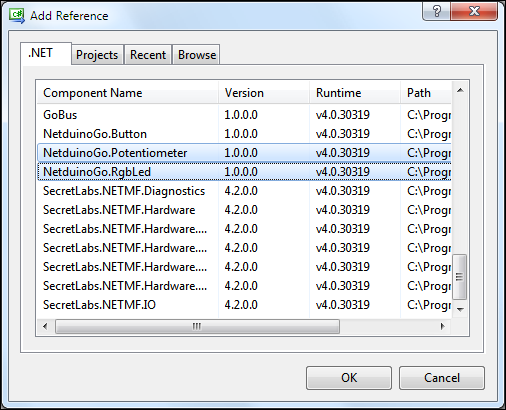The image size is (506, 410).
Task: Sort by Version column header
Action: tap(264, 93)
